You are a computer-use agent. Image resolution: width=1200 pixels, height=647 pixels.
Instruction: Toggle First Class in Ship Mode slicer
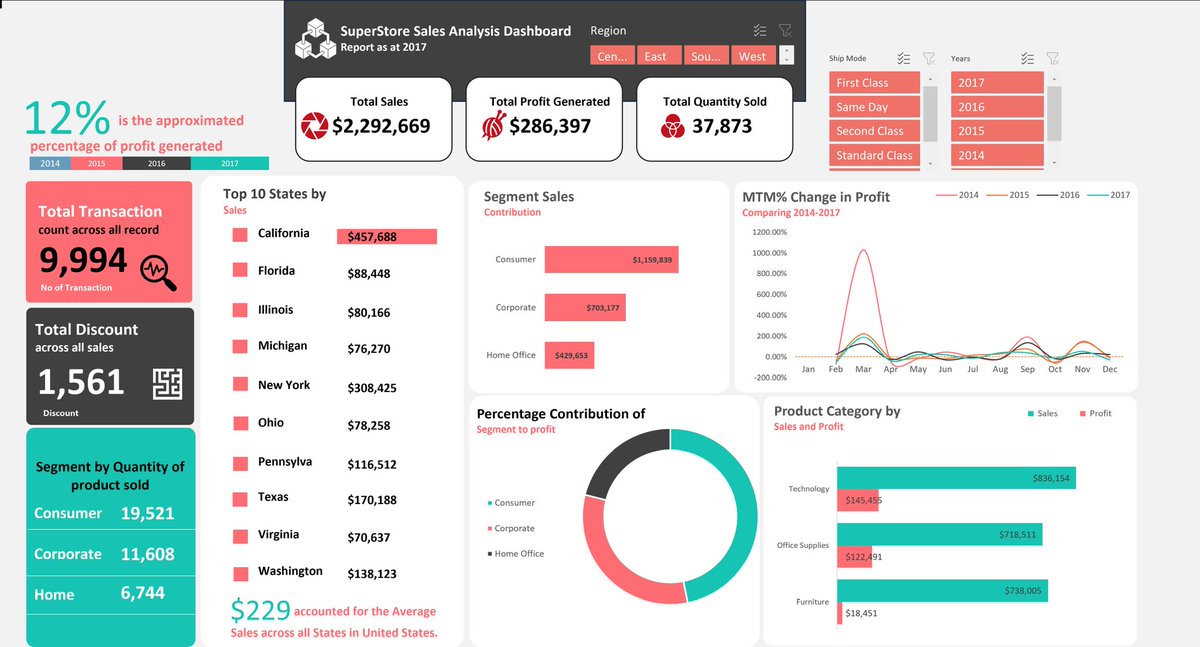point(874,81)
